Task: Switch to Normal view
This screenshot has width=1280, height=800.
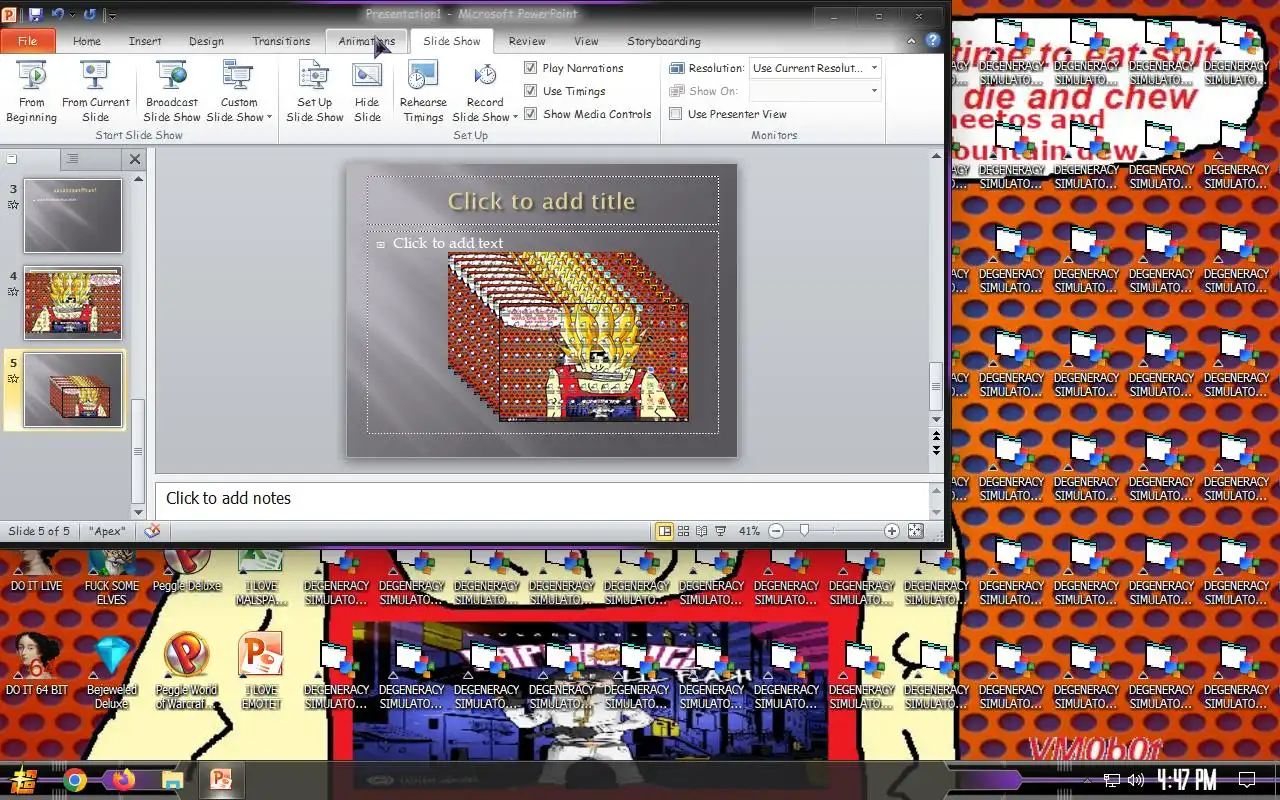Action: point(664,531)
